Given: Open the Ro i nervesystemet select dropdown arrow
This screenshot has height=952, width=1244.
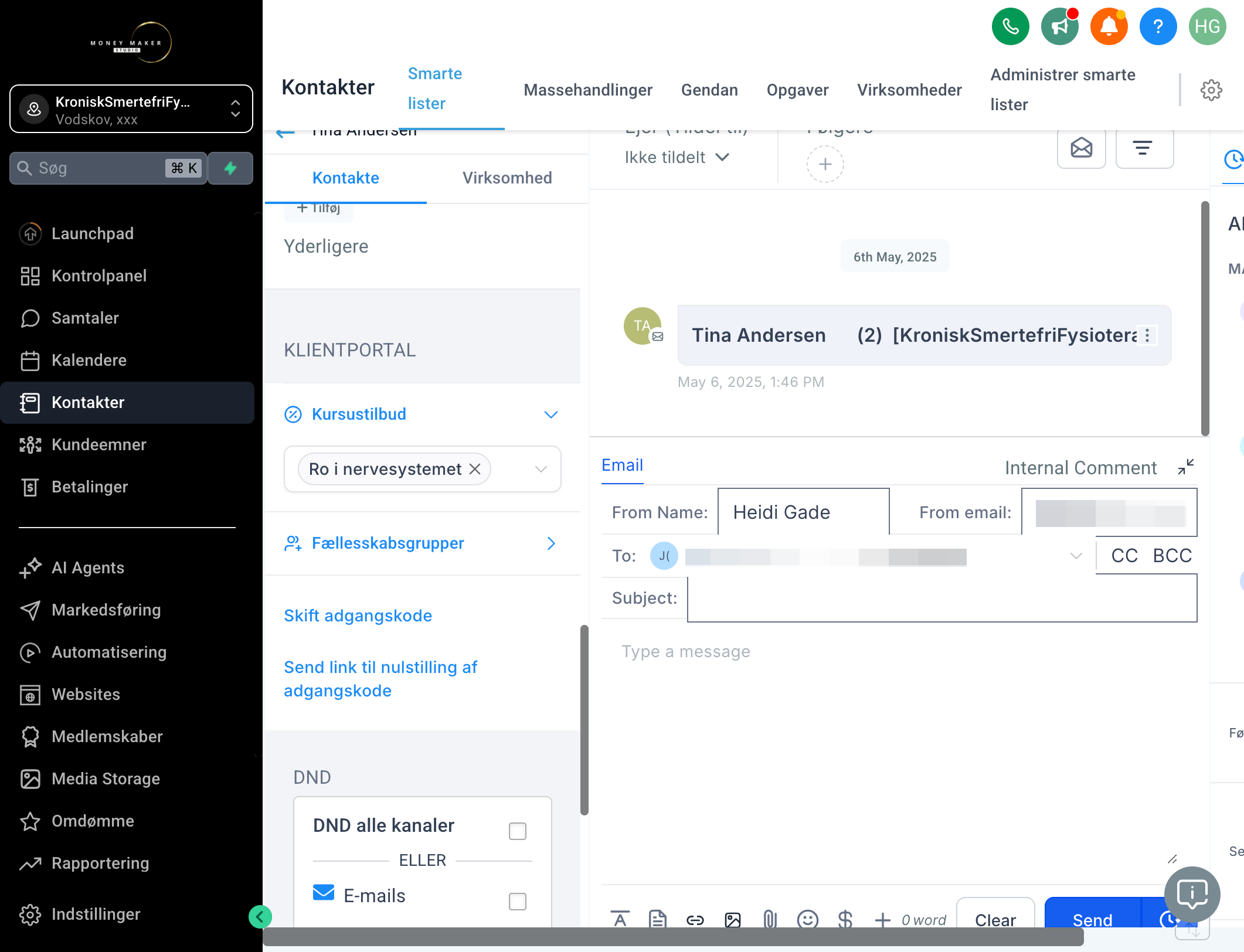Looking at the screenshot, I should coord(541,469).
